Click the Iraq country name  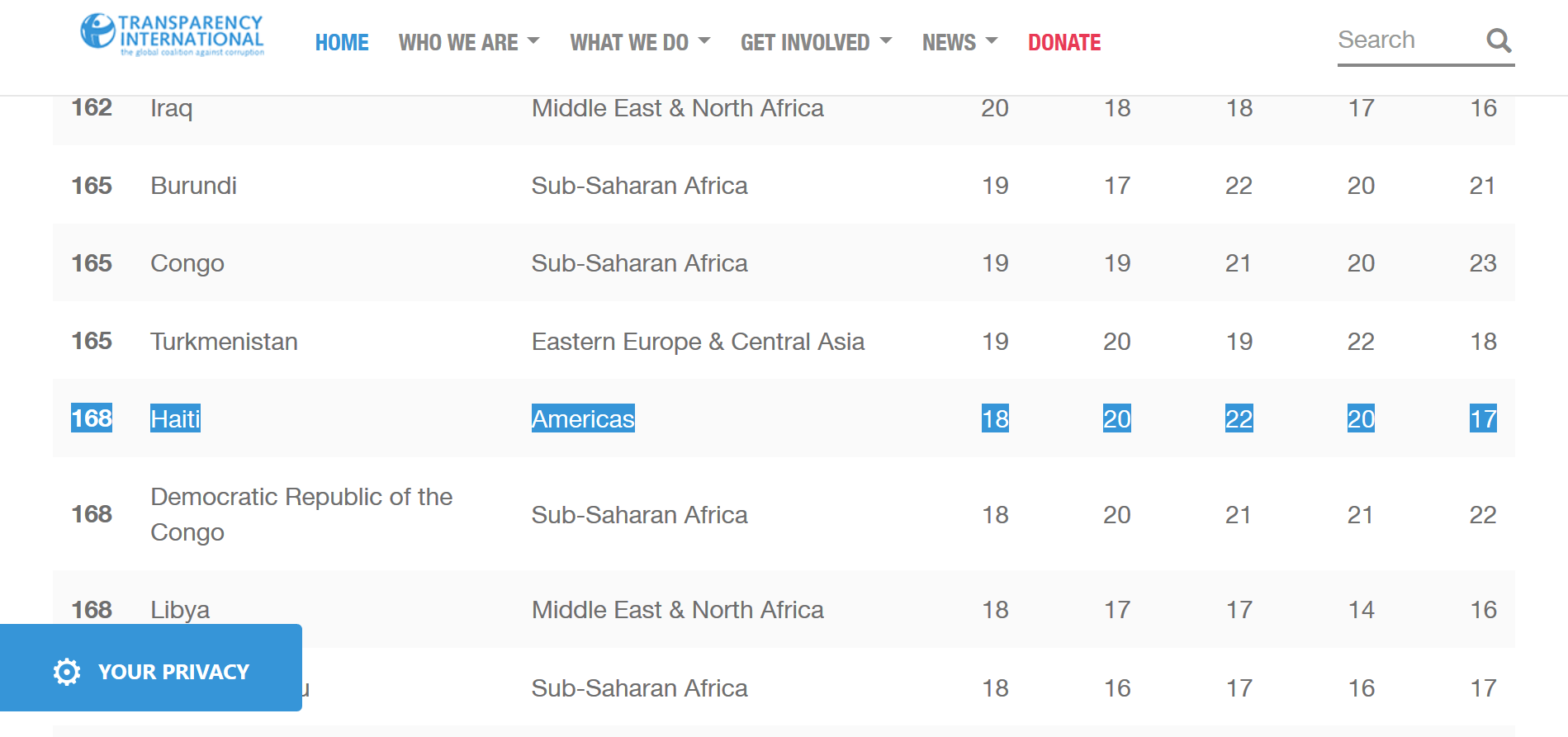pos(171,108)
